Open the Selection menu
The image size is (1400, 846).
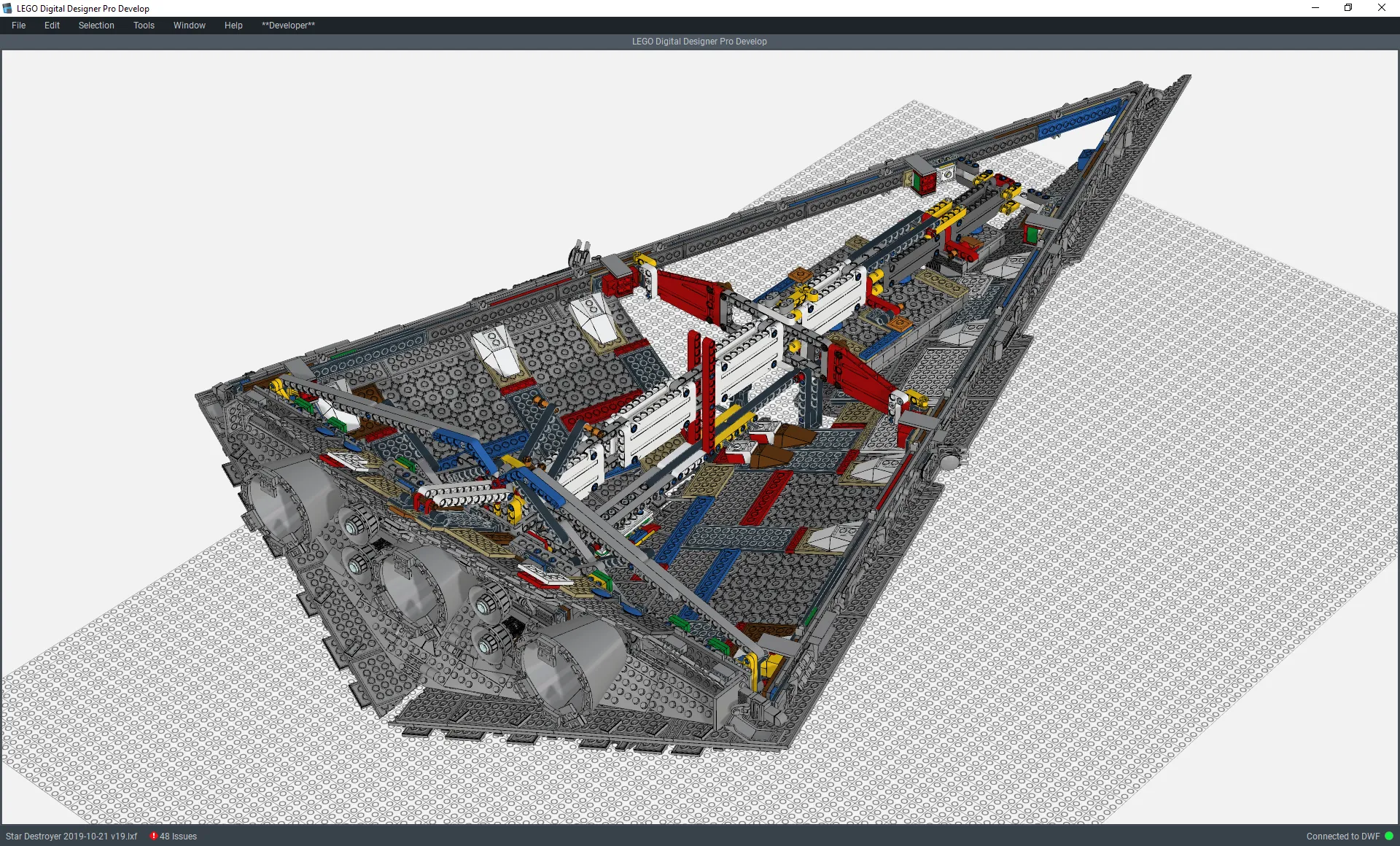pos(96,26)
